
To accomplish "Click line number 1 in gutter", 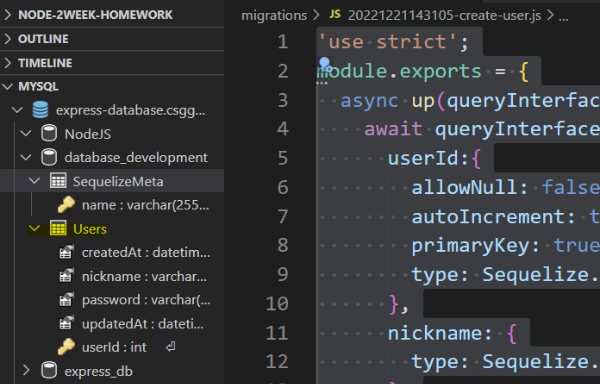I will click(x=283, y=42).
